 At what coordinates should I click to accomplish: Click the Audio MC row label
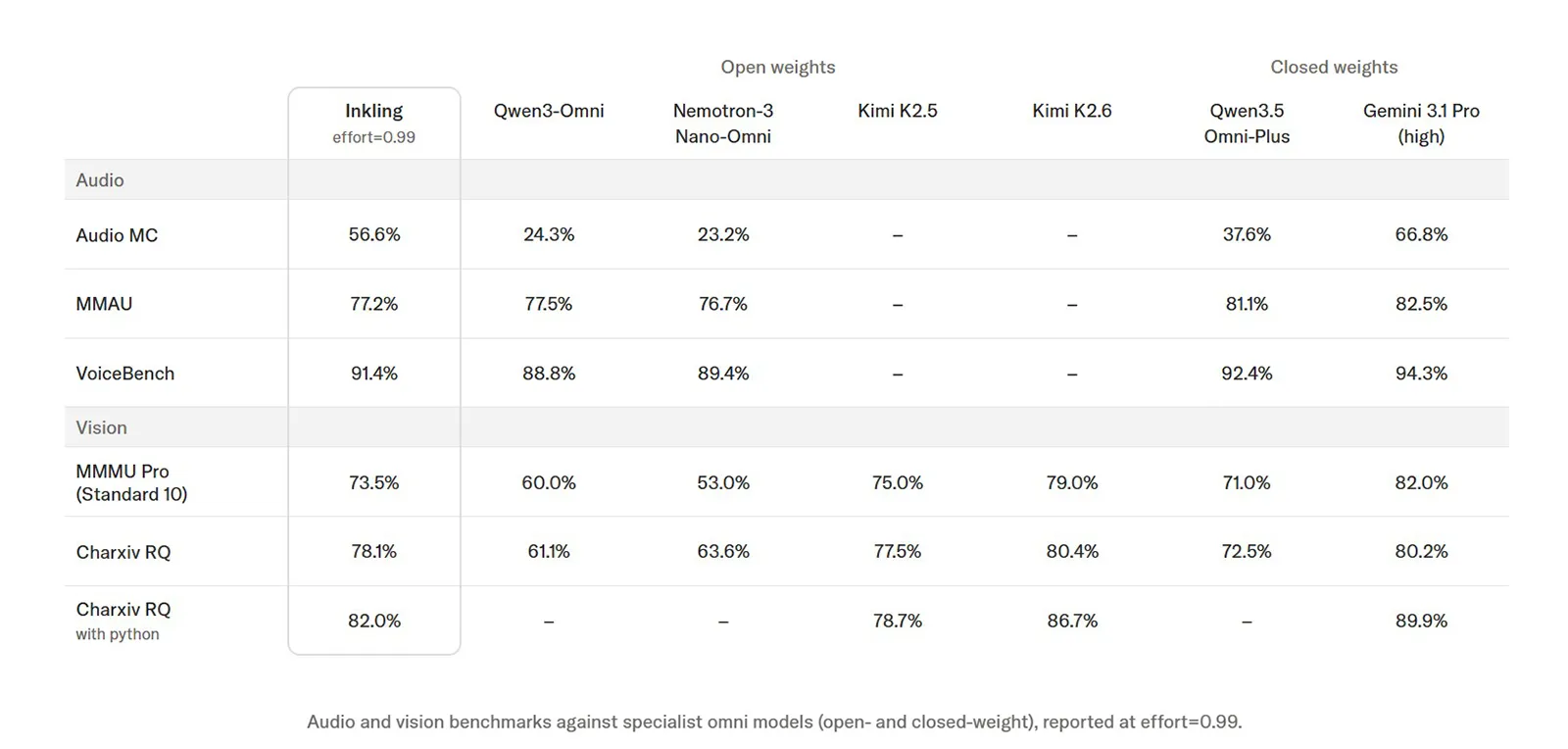[117, 235]
